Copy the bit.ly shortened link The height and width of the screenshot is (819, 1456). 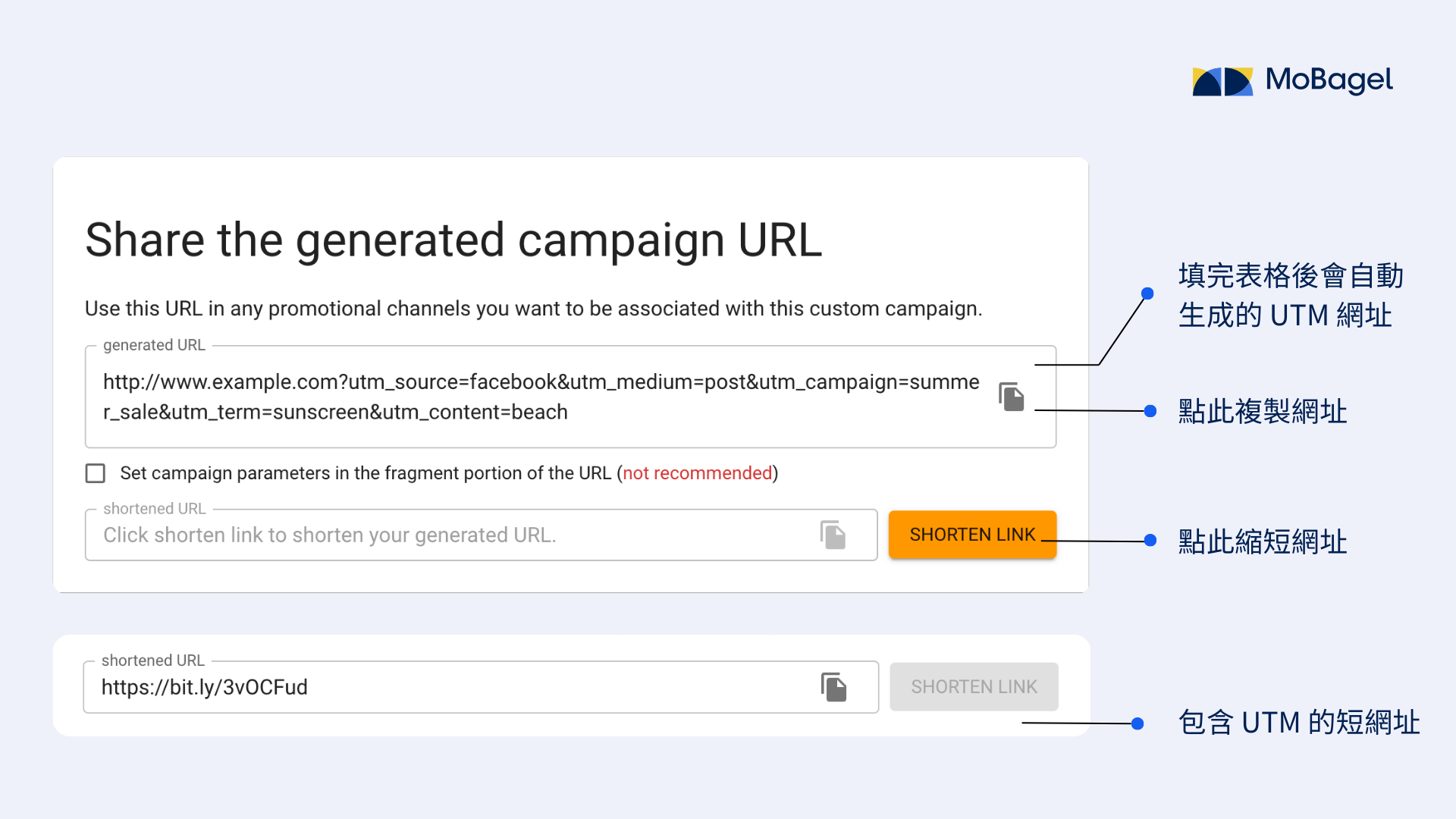833,687
